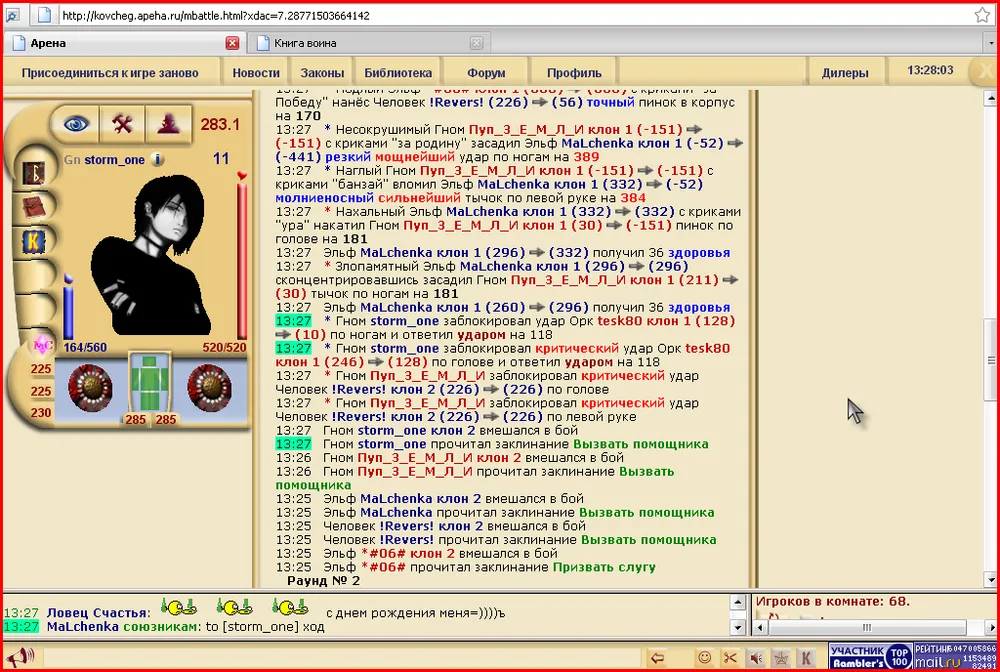Image resolution: width=1000 pixels, height=672 pixels.
Task: Click the browser address bar URL field
Action: [x=500, y=16]
